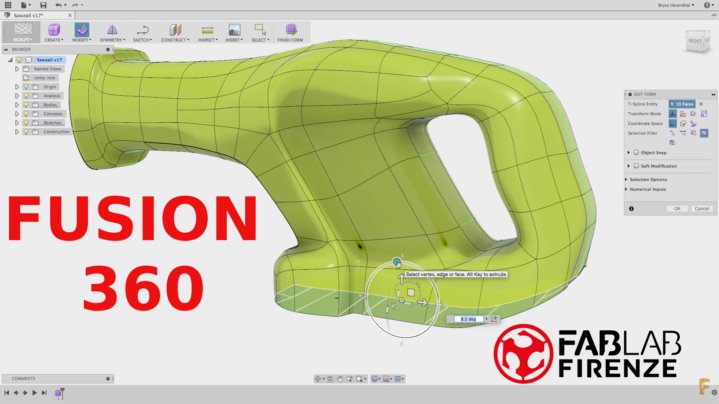Toggle visibility bulb of Canvases
This screenshot has height=404, width=719.
point(26,114)
